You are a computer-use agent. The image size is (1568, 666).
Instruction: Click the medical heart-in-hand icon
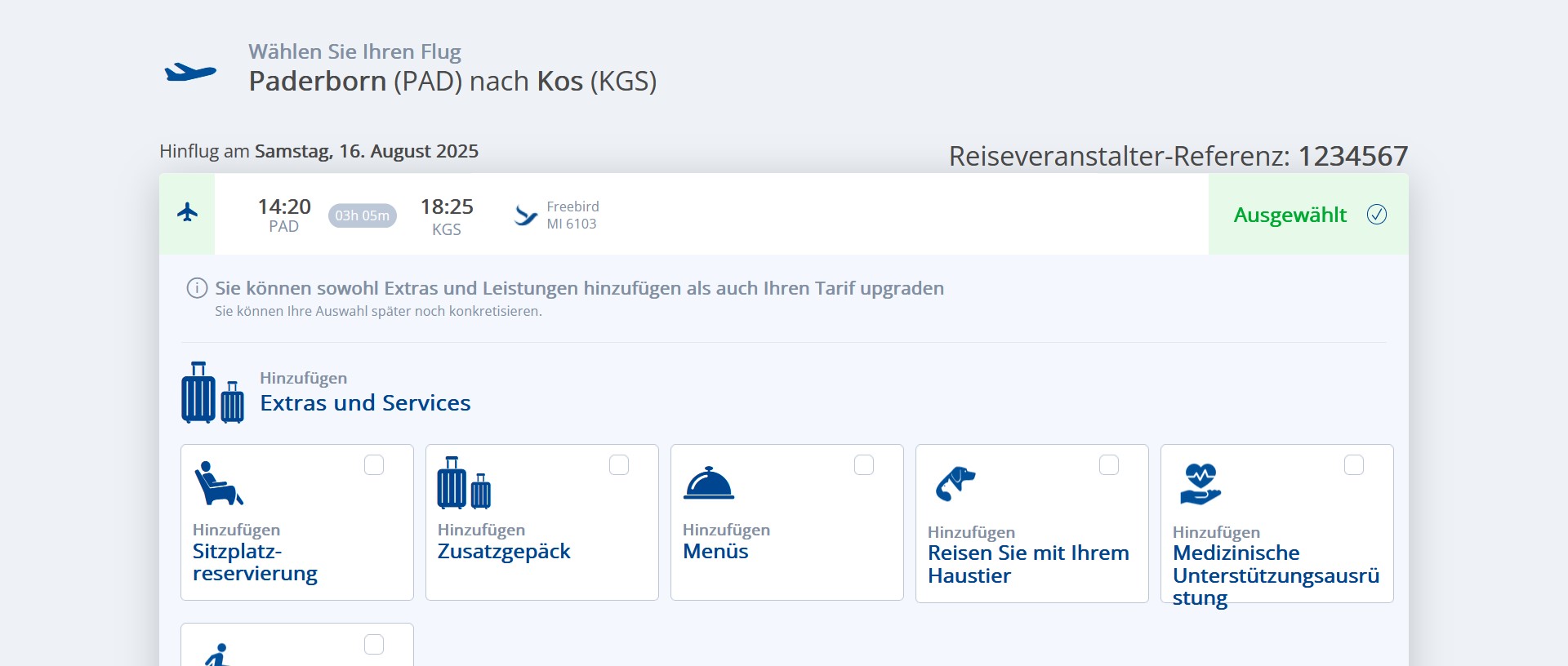coord(1200,484)
